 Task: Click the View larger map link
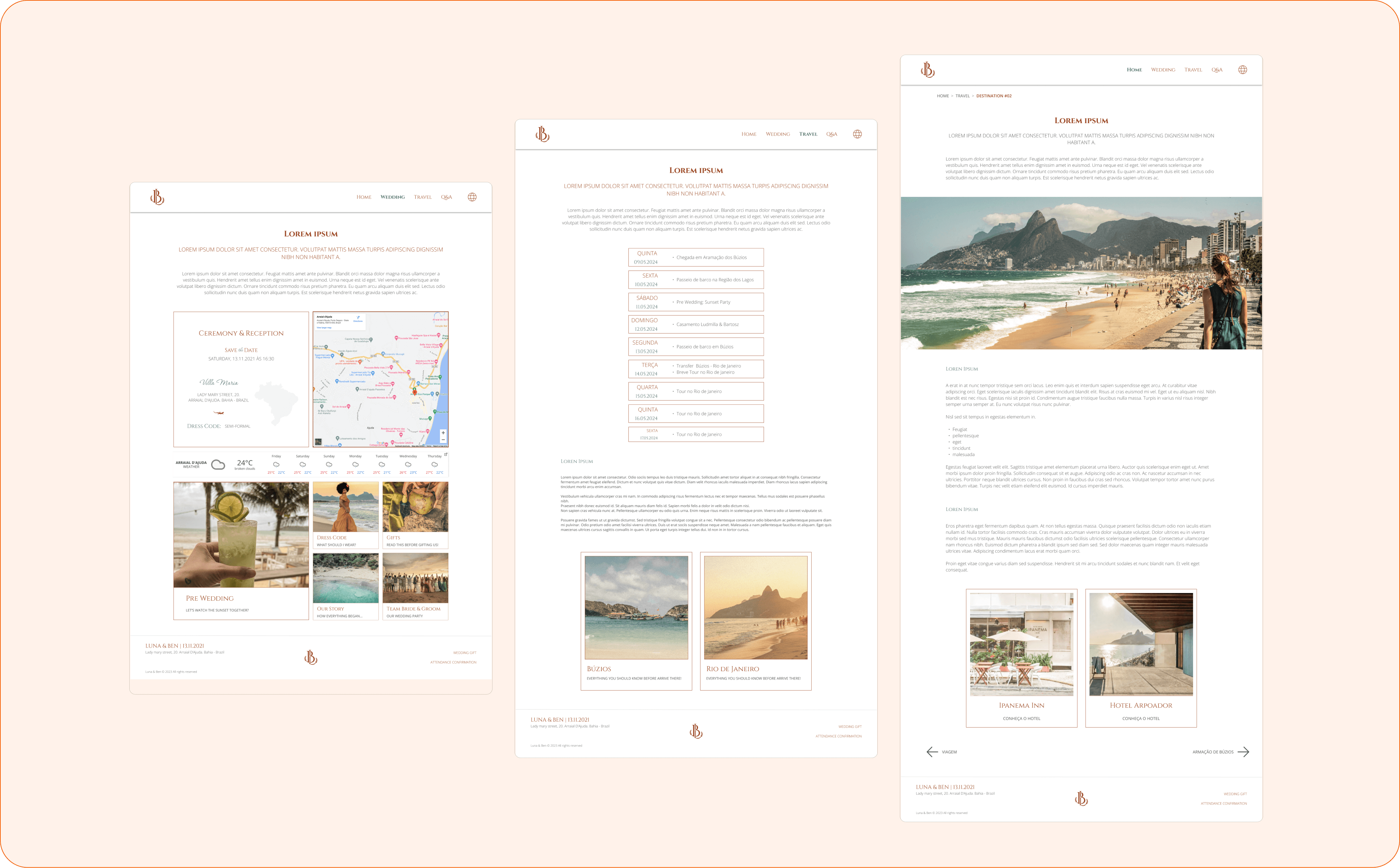[x=324, y=328]
